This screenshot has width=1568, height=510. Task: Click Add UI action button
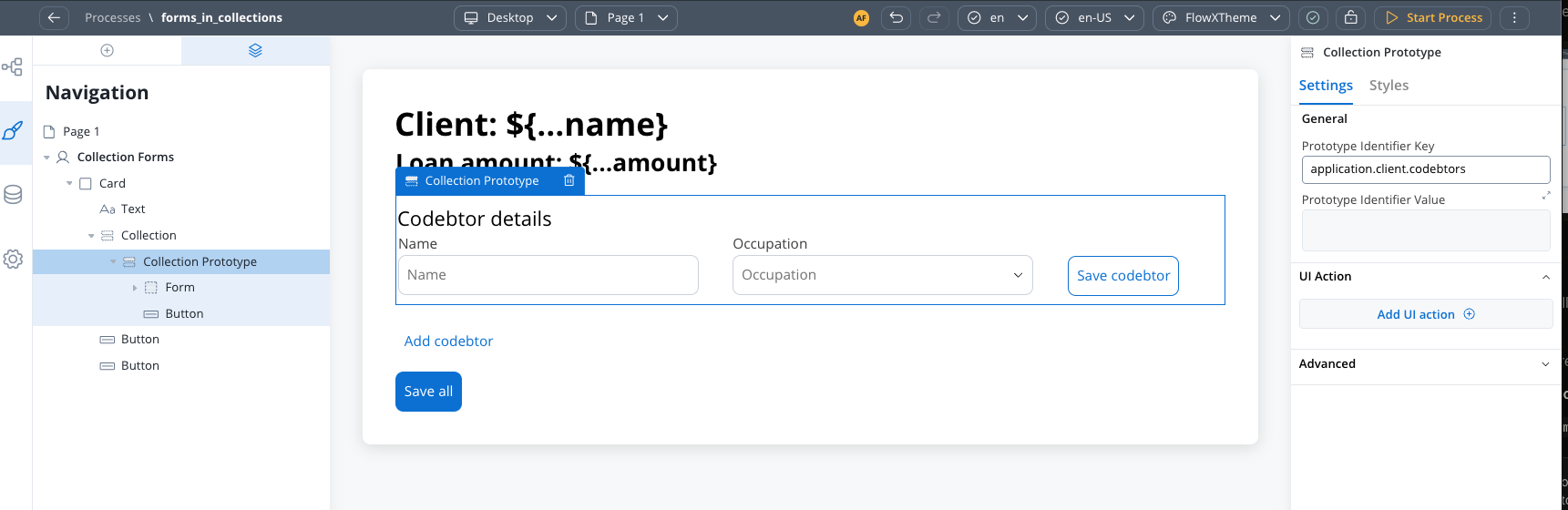click(x=1425, y=314)
